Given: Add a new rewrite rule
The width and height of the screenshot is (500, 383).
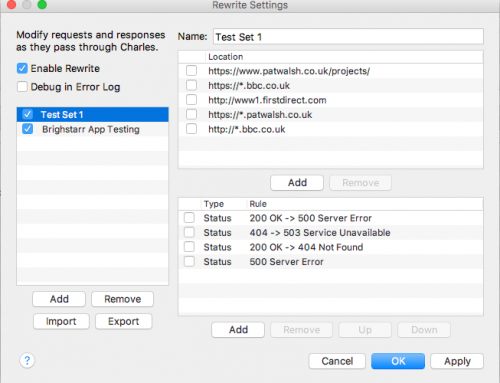Looking at the screenshot, I should [238, 330].
